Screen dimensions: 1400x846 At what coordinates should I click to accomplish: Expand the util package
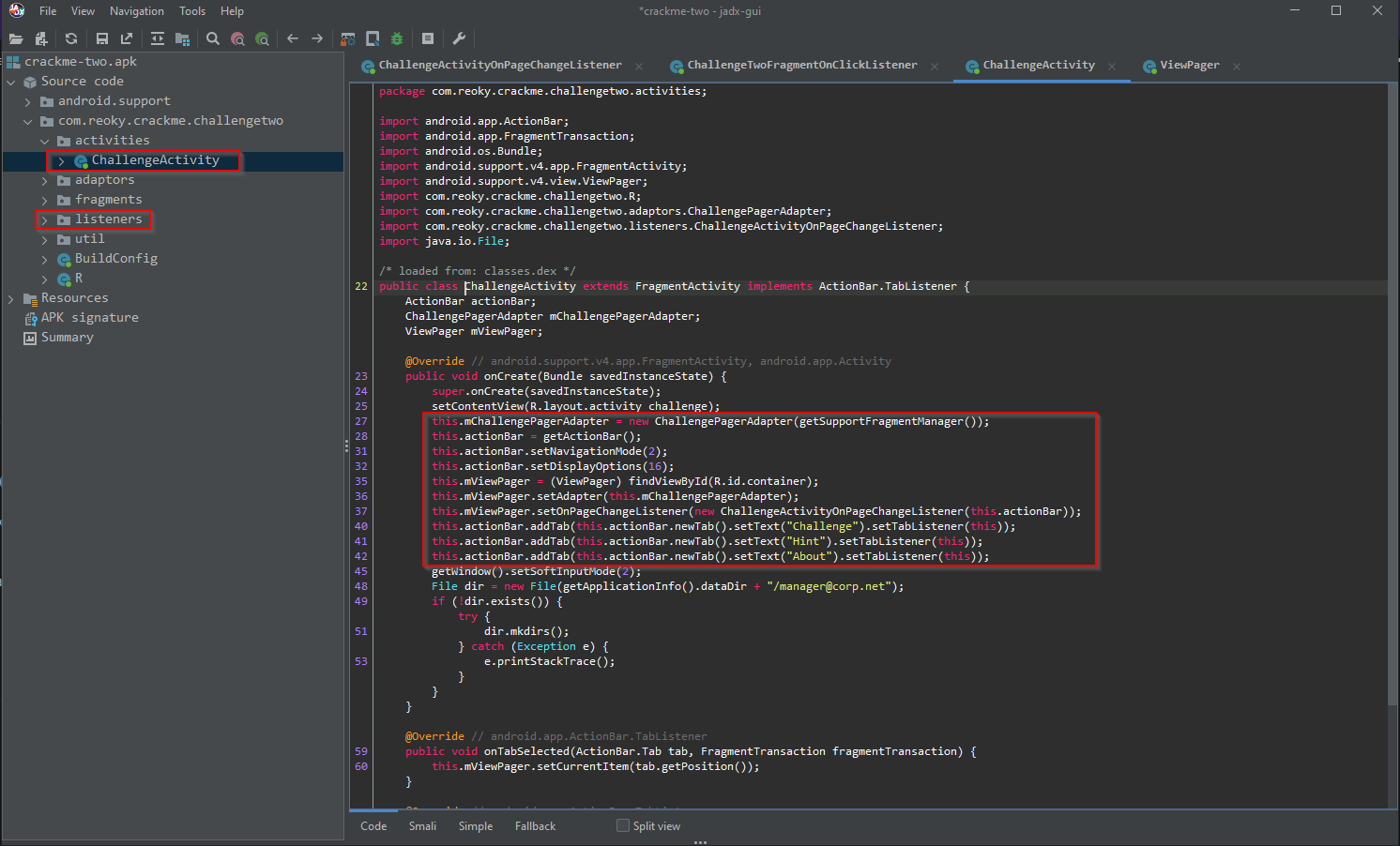(44, 239)
